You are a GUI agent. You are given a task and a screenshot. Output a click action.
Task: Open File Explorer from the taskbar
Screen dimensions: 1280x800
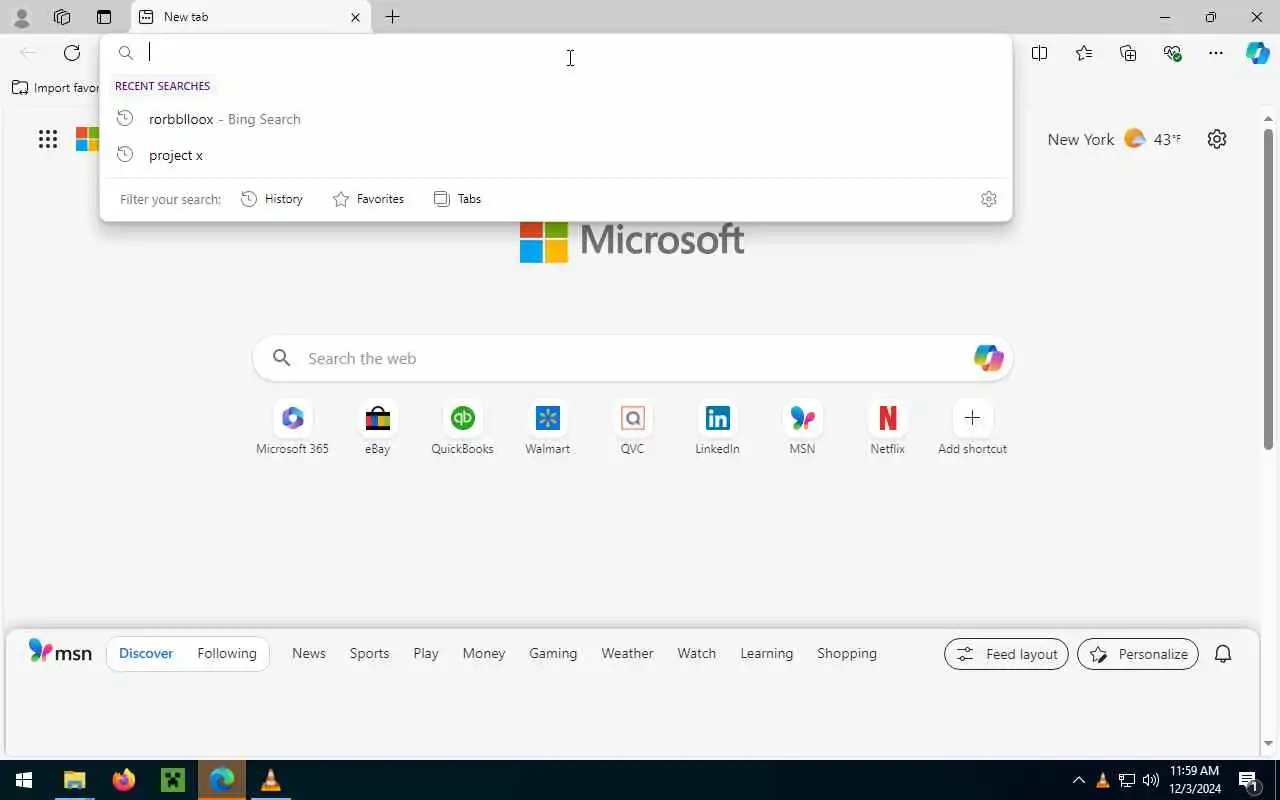[x=75, y=780]
